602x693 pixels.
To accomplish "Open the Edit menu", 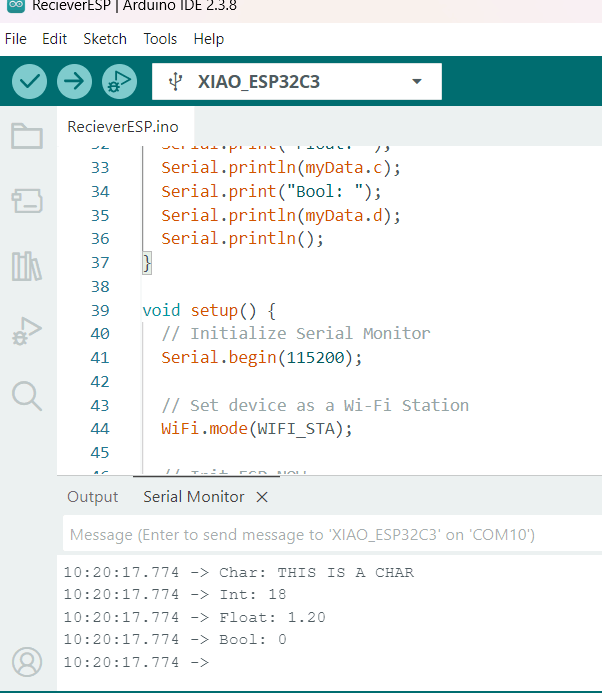I will click(x=54, y=39).
